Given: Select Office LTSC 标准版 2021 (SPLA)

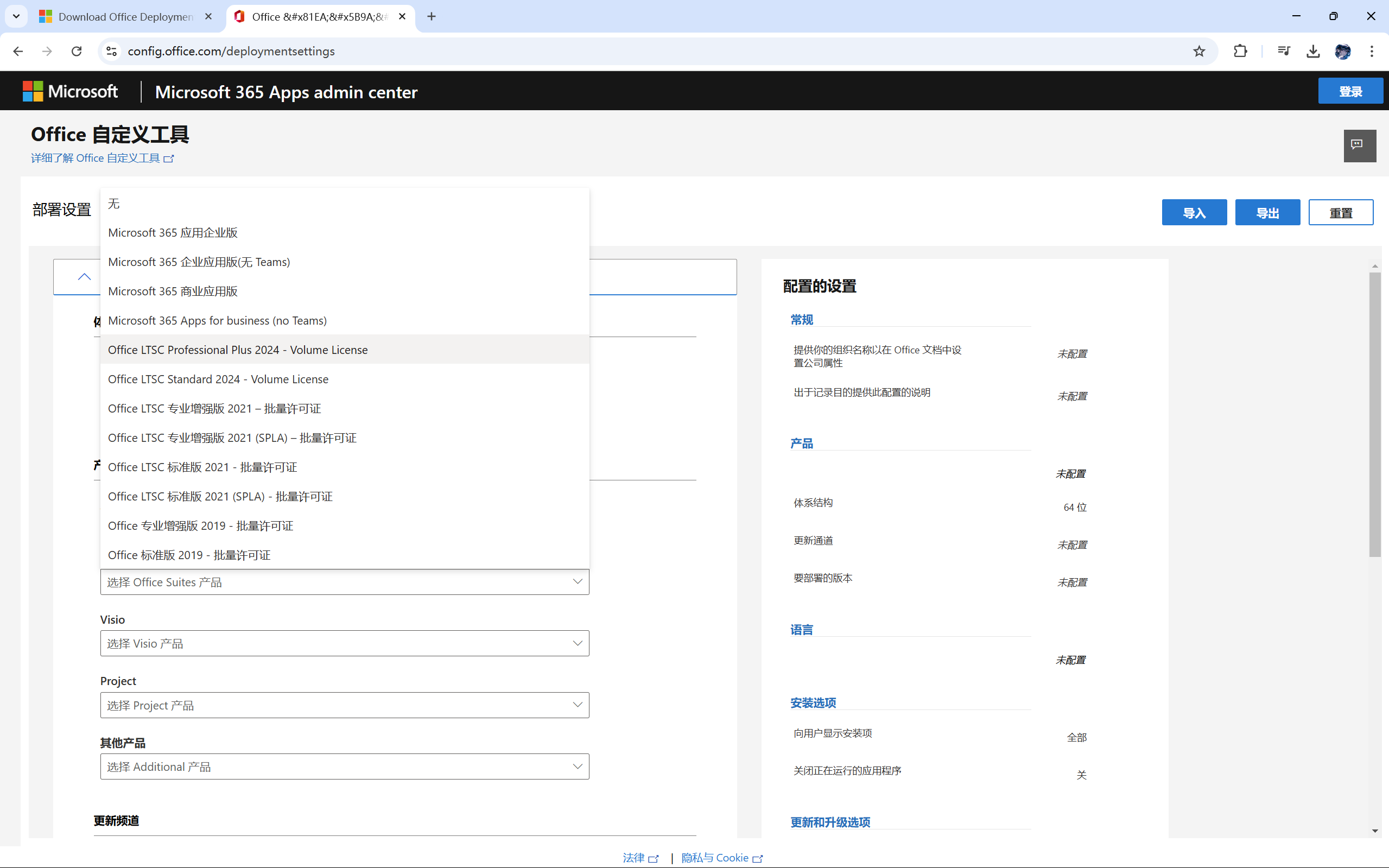Looking at the screenshot, I should 344,496.
